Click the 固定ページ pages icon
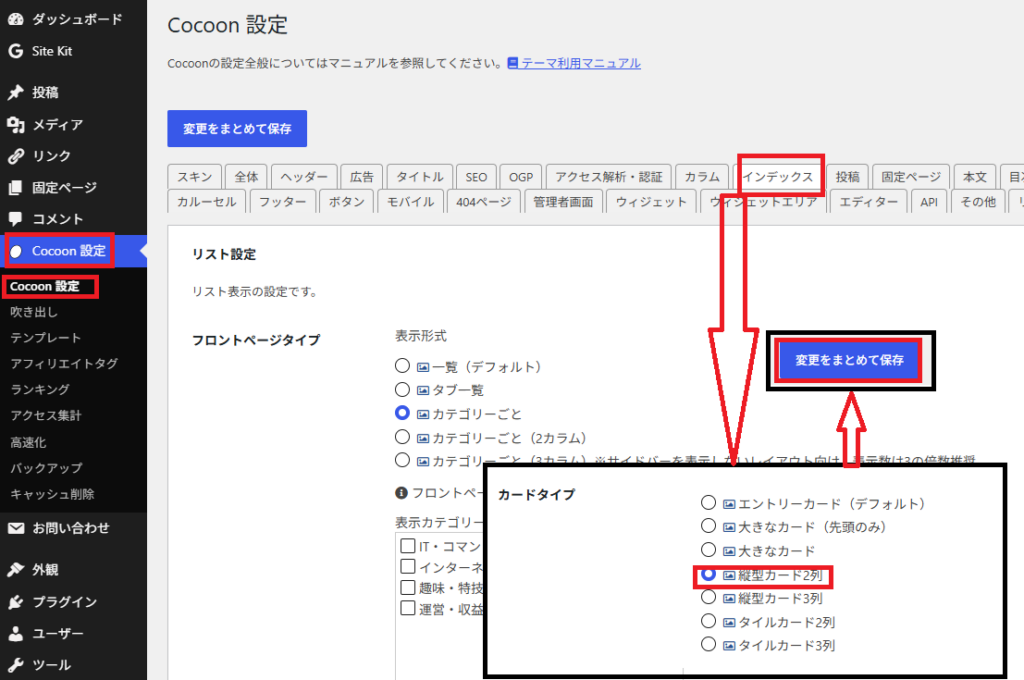Screen dimensions: 1024x680 tap(16, 188)
